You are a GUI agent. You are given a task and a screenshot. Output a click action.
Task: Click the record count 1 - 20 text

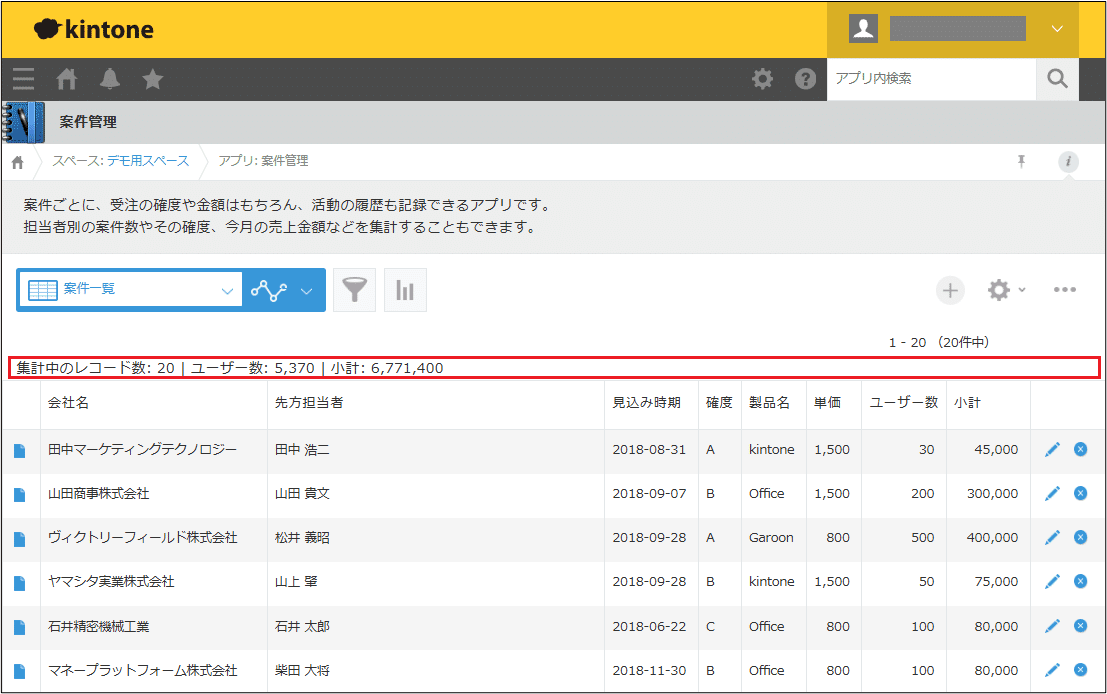[907, 342]
